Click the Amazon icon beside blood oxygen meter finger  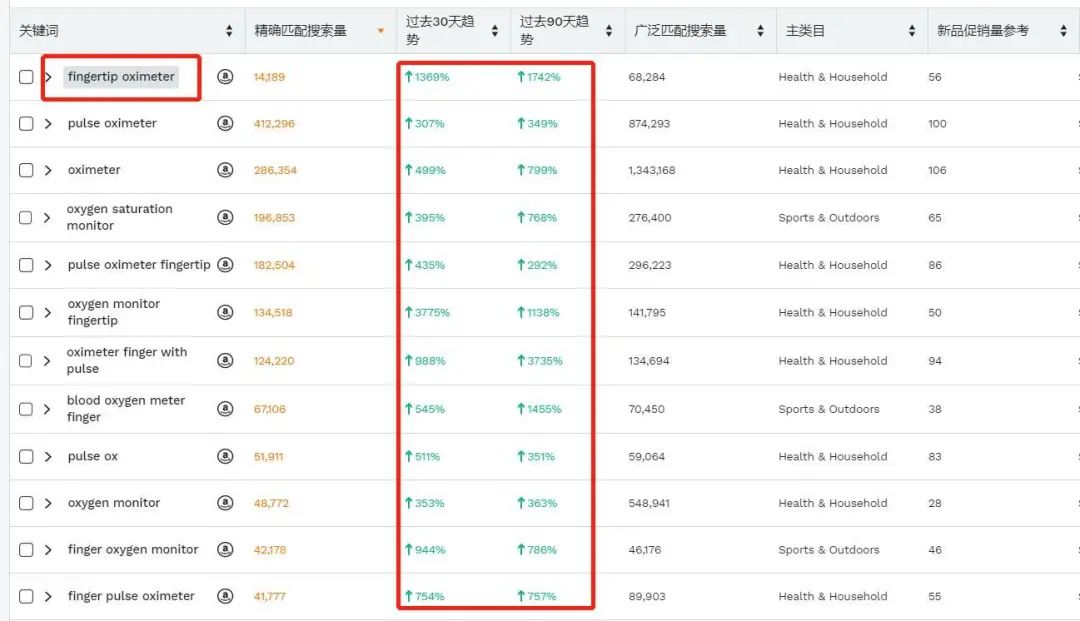click(225, 408)
